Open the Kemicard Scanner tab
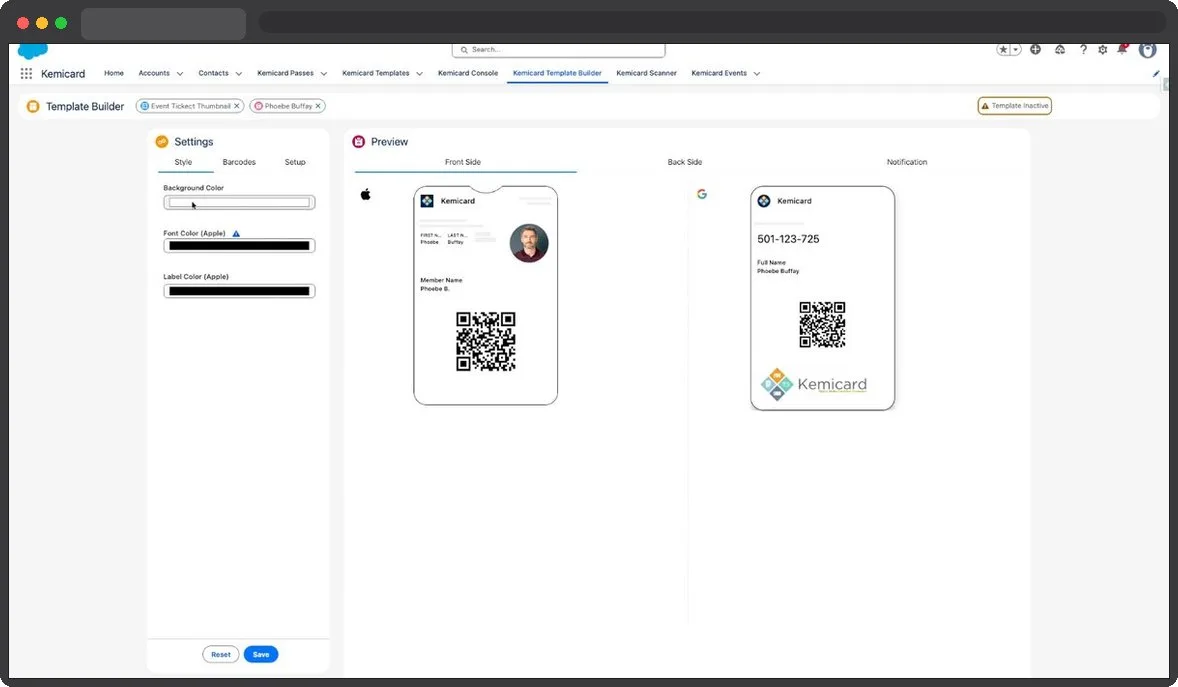The height and width of the screenshot is (687, 1178). click(x=646, y=73)
